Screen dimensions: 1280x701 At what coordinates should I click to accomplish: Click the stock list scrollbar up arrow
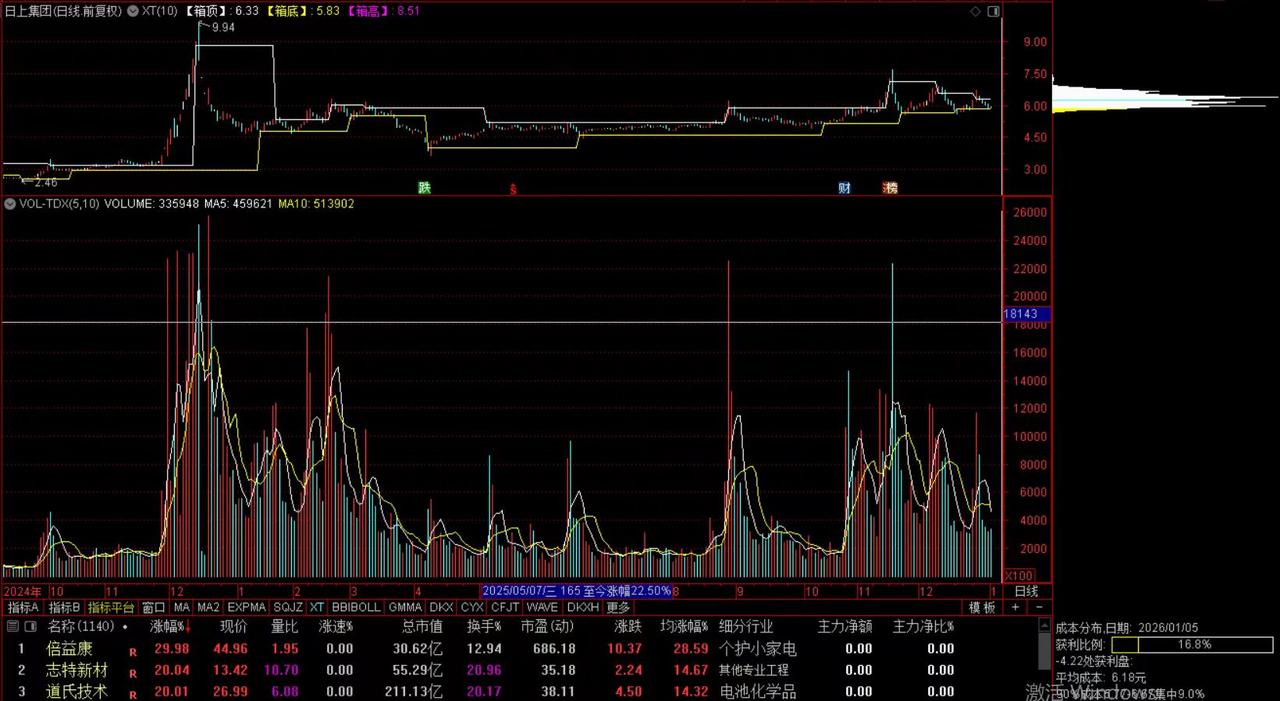1046,626
